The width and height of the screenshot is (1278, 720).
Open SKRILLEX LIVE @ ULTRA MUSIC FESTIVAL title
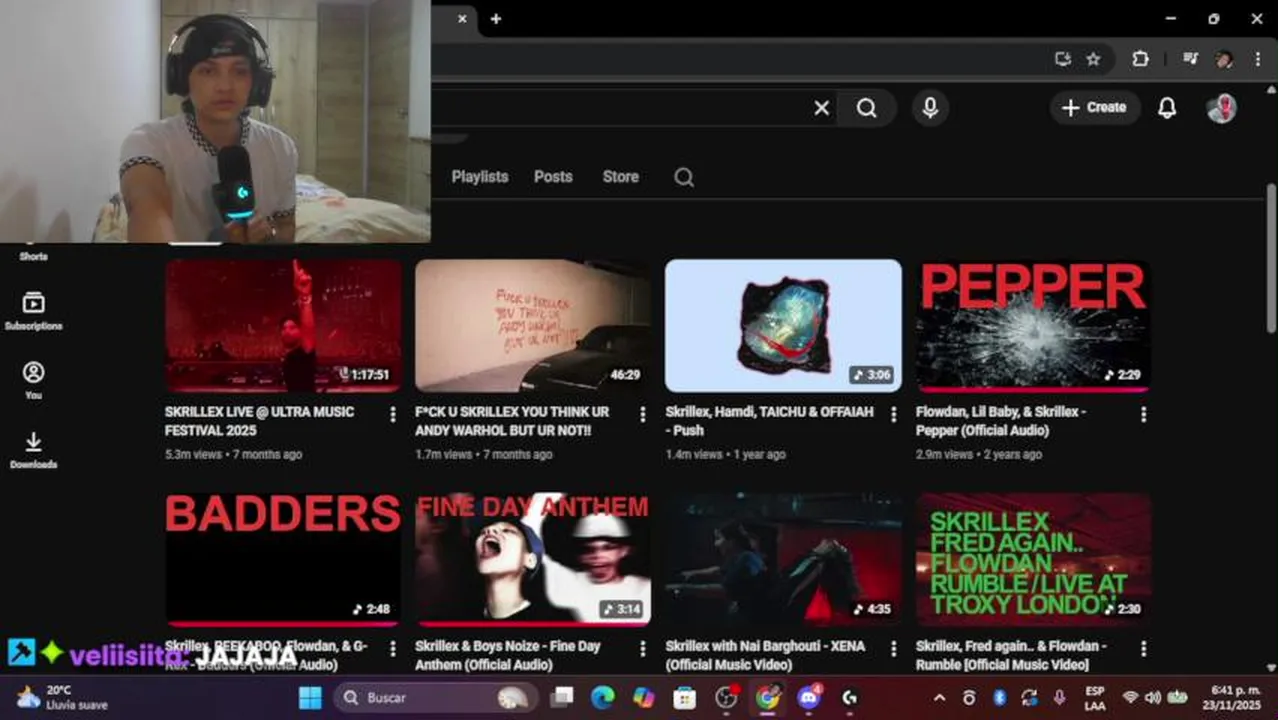tap(260, 421)
